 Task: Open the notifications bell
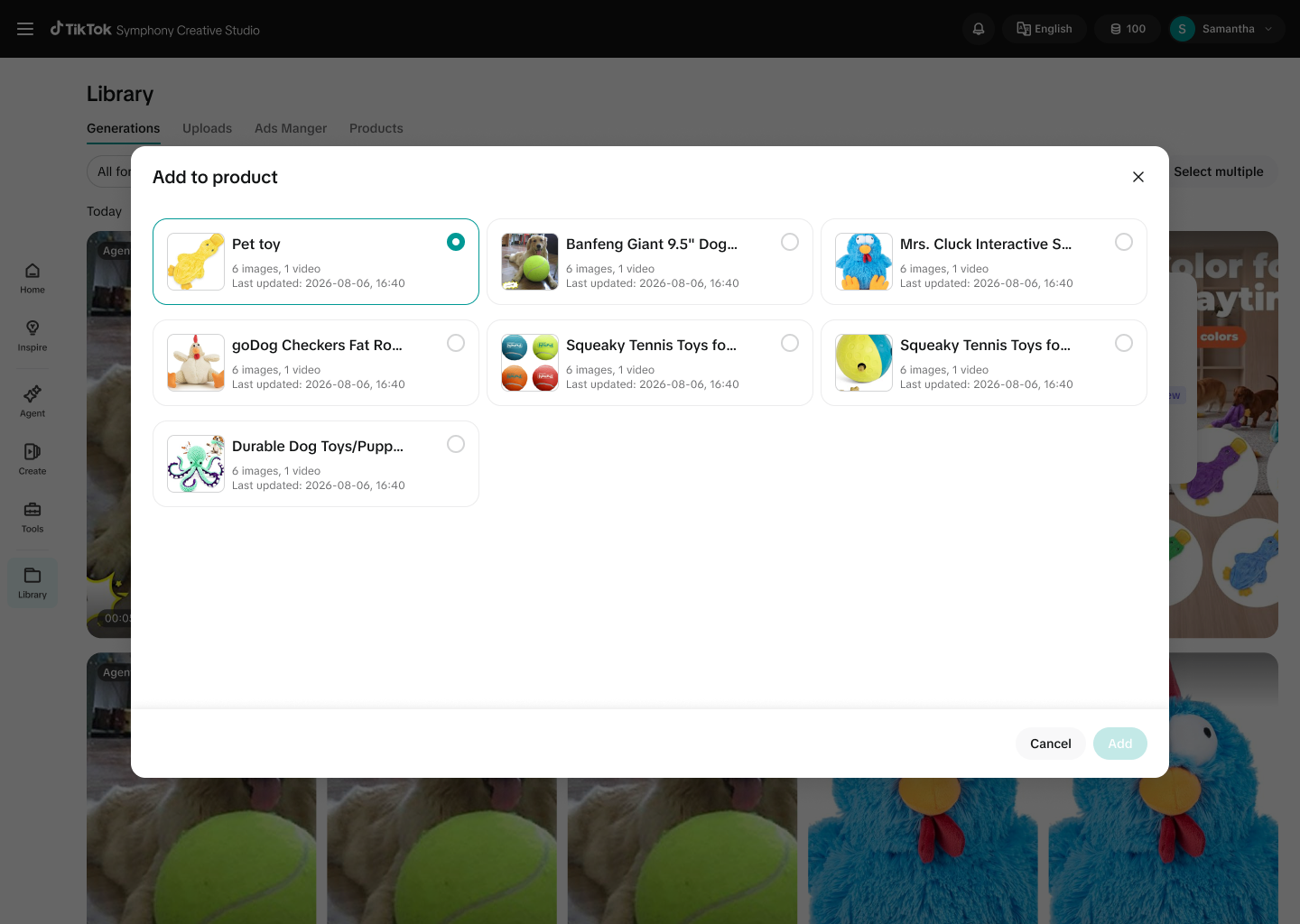[x=979, y=29]
